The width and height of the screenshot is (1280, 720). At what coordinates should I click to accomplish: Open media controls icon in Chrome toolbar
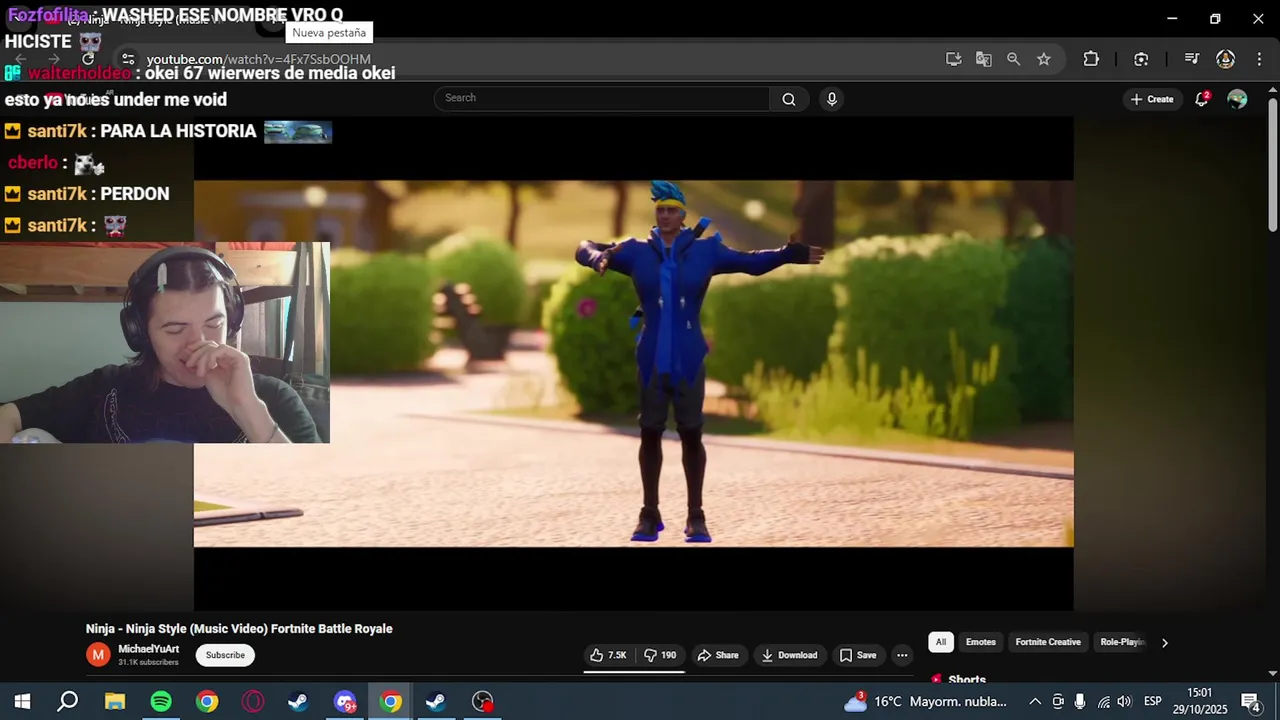[x=1191, y=59]
